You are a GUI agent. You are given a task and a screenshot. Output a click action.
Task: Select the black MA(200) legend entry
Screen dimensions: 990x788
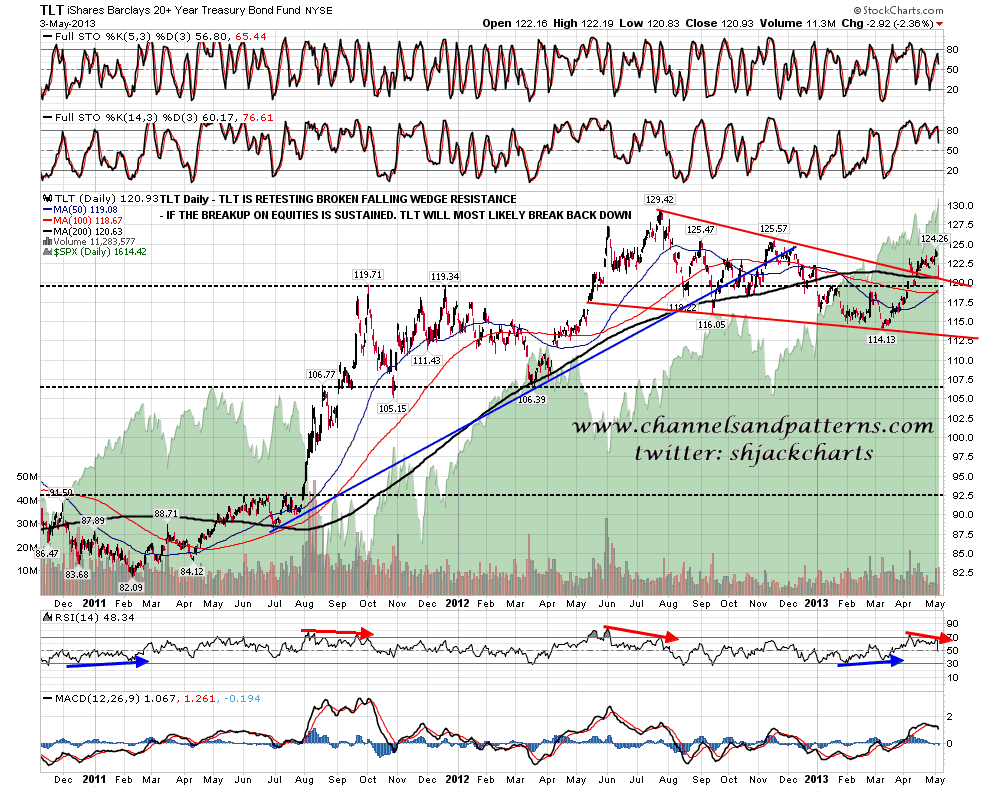pos(82,233)
